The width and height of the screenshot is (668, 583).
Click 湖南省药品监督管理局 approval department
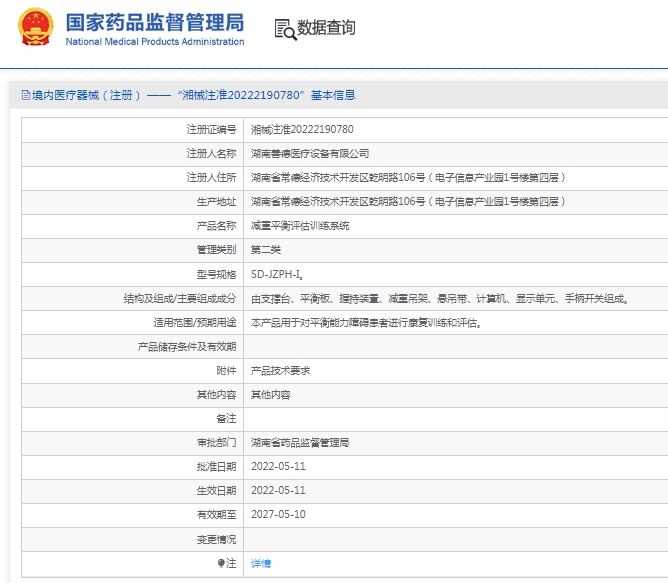click(x=300, y=442)
